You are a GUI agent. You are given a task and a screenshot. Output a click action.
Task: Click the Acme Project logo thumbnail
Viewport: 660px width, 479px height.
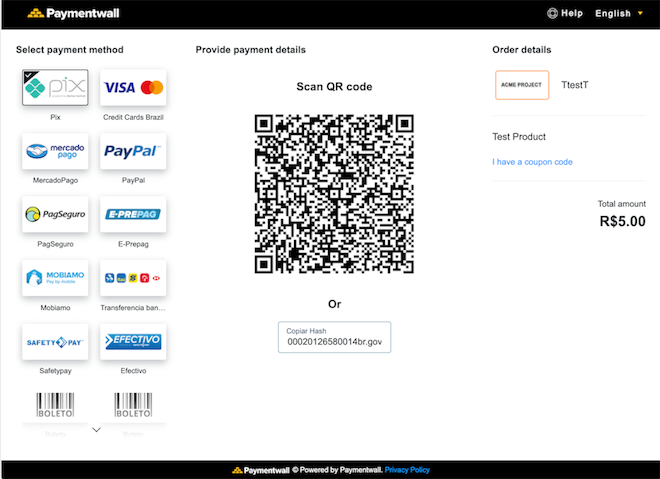(522, 85)
